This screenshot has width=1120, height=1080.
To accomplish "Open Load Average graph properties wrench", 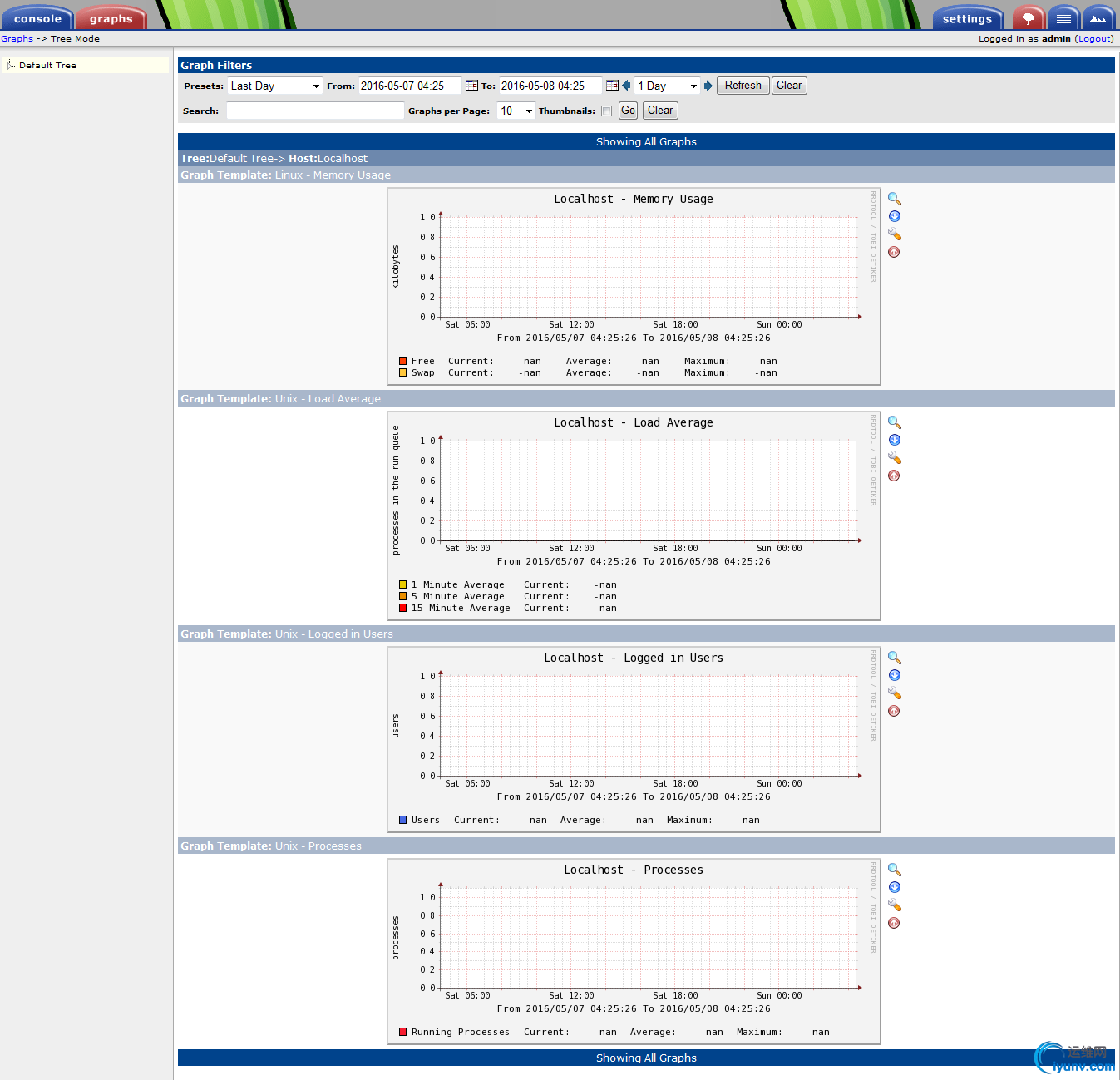I will (x=895, y=457).
